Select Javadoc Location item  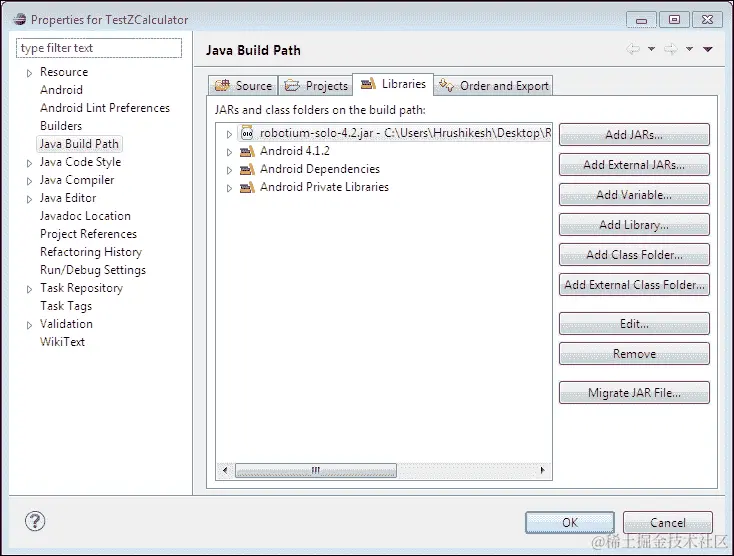click(x=85, y=216)
